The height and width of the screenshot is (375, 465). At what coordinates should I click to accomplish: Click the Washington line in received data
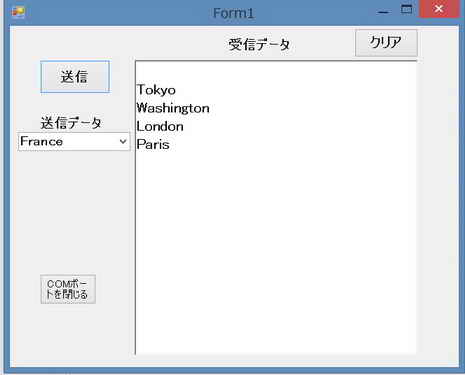click(x=173, y=108)
